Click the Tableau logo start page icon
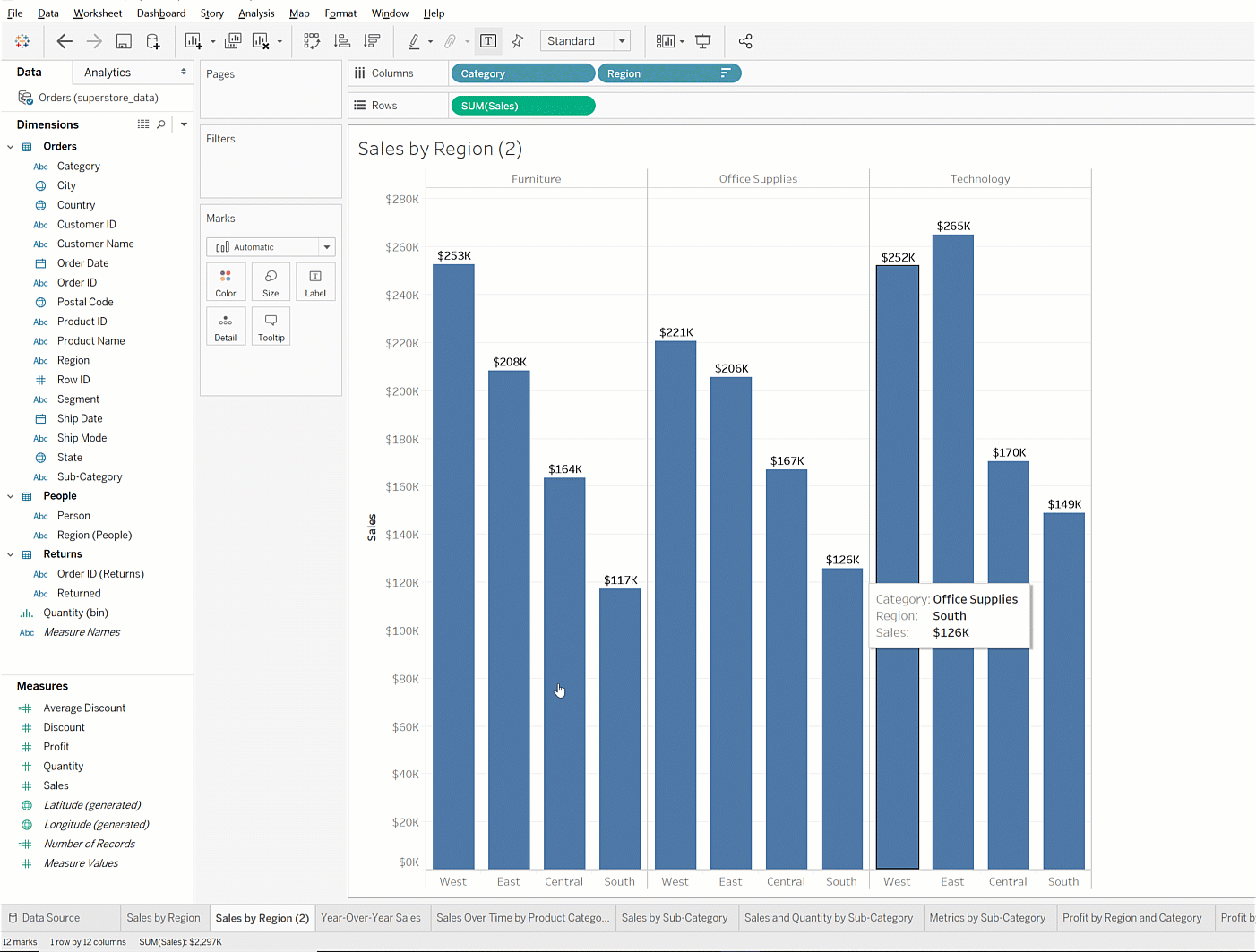 click(x=22, y=41)
